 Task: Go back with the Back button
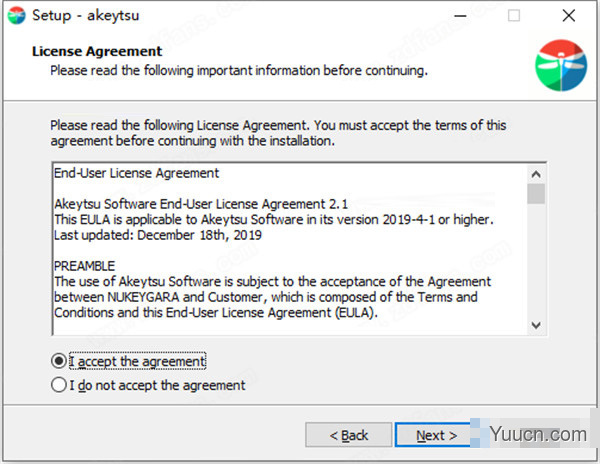pyautogui.click(x=349, y=435)
